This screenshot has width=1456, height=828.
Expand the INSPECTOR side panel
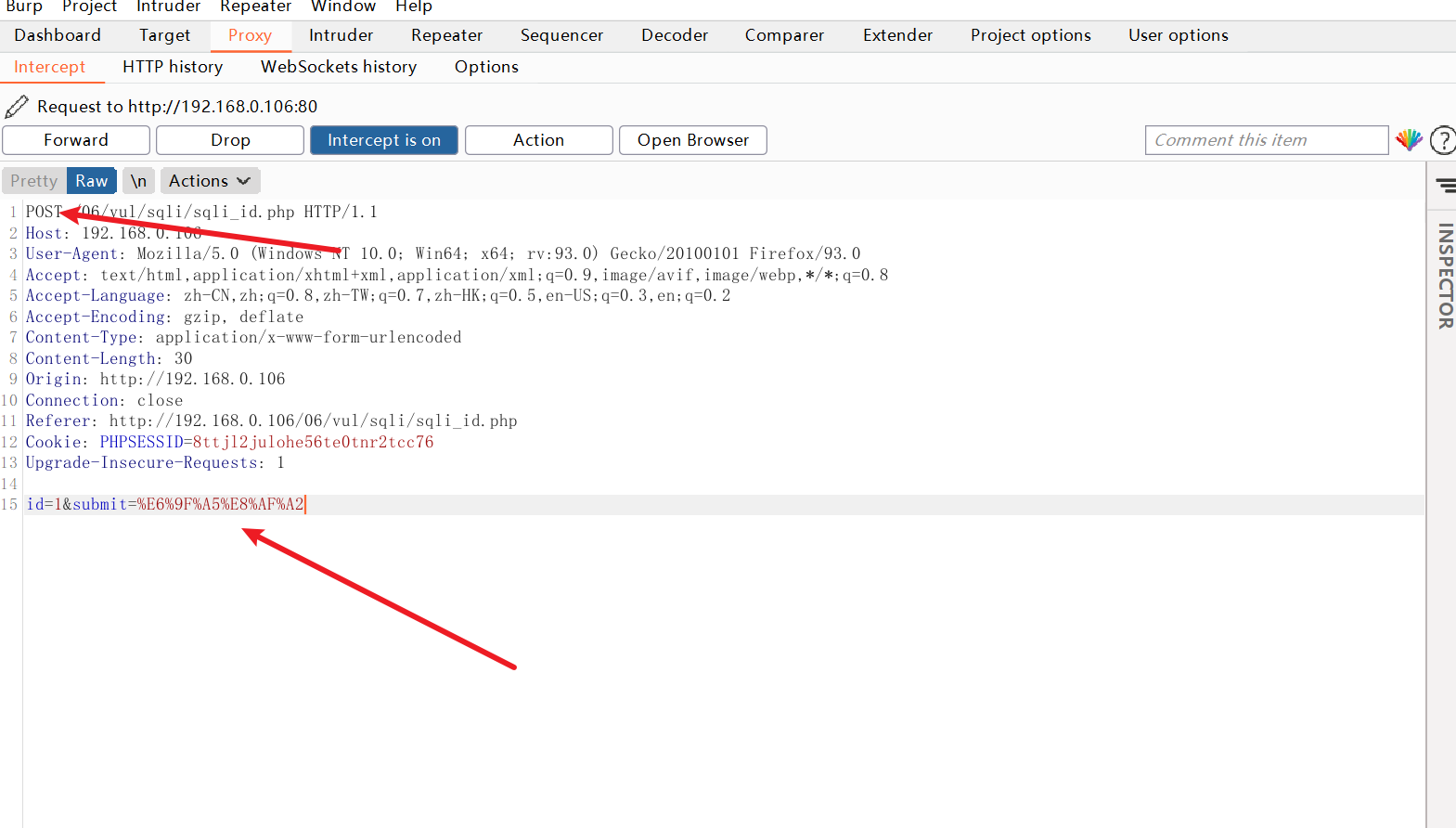coord(1445,276)
